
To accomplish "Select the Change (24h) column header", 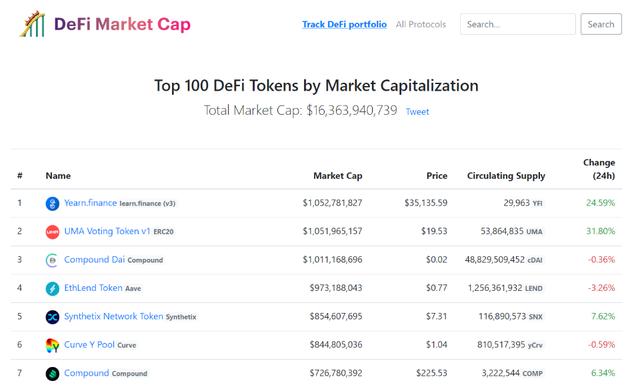I will point(599,169).
